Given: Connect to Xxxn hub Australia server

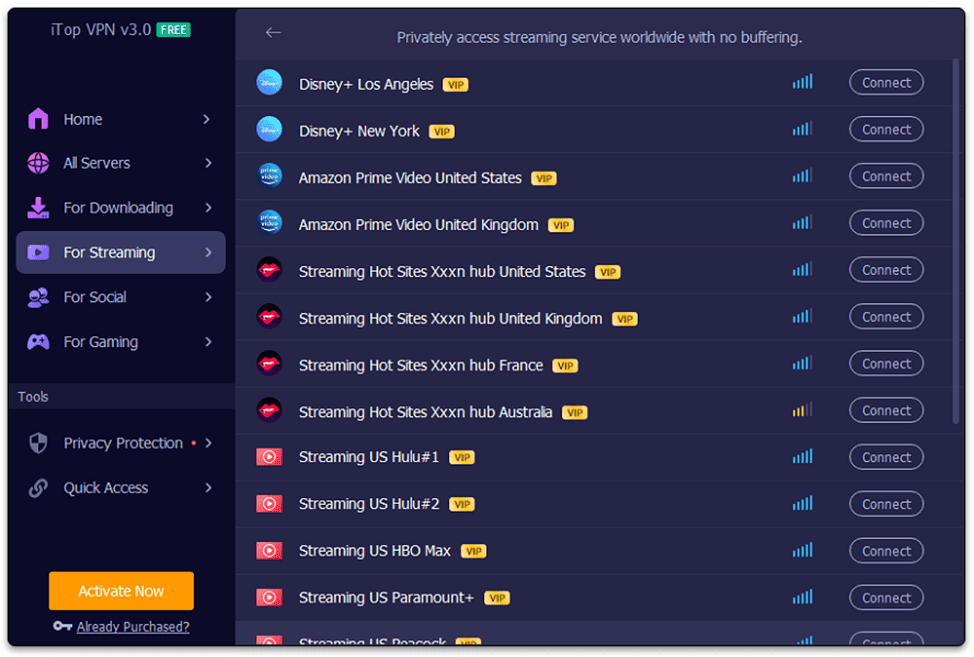Looking at the screenshot, I should point(886,410).
